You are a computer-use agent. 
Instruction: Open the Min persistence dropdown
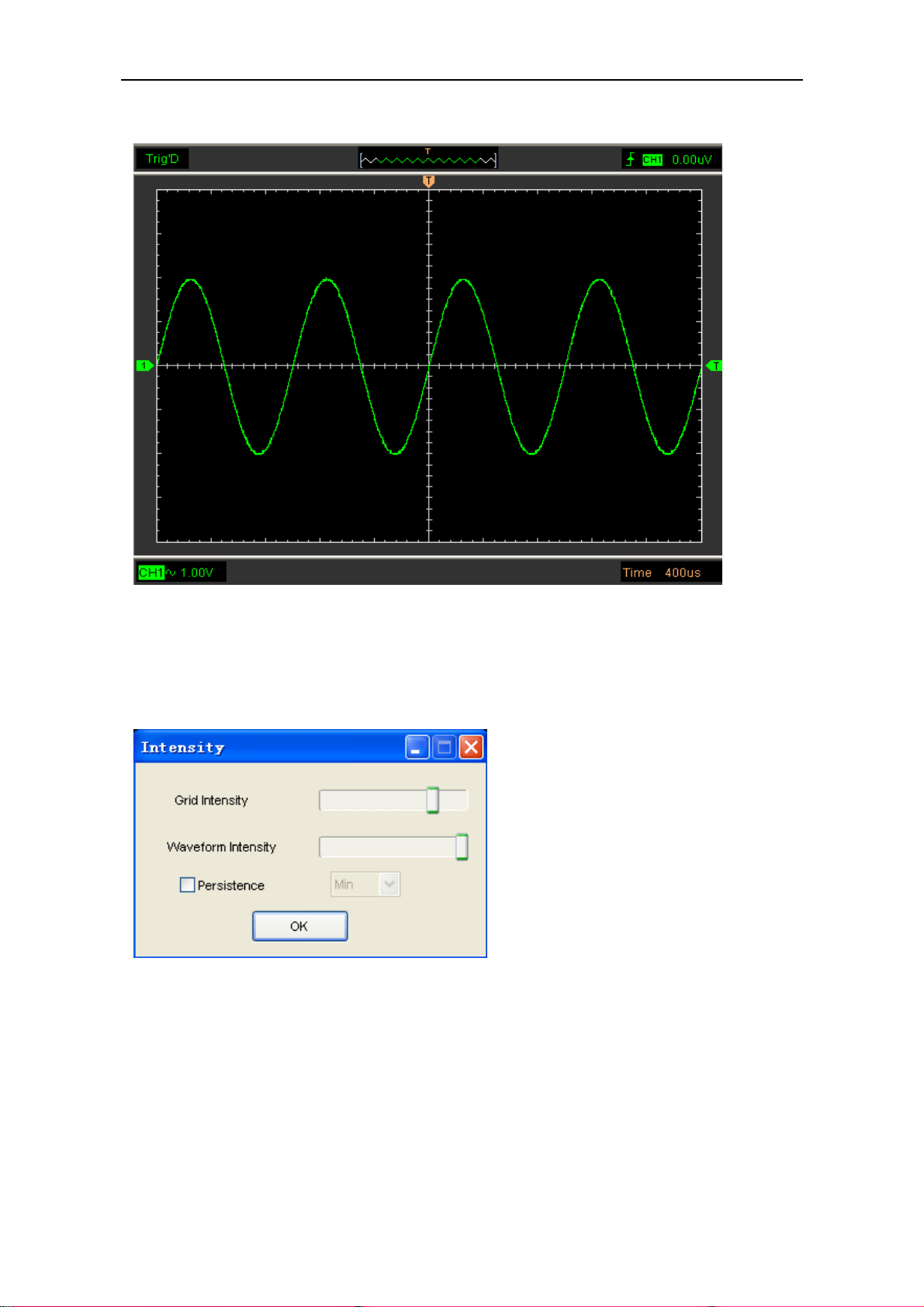click(x=365, y=884)
